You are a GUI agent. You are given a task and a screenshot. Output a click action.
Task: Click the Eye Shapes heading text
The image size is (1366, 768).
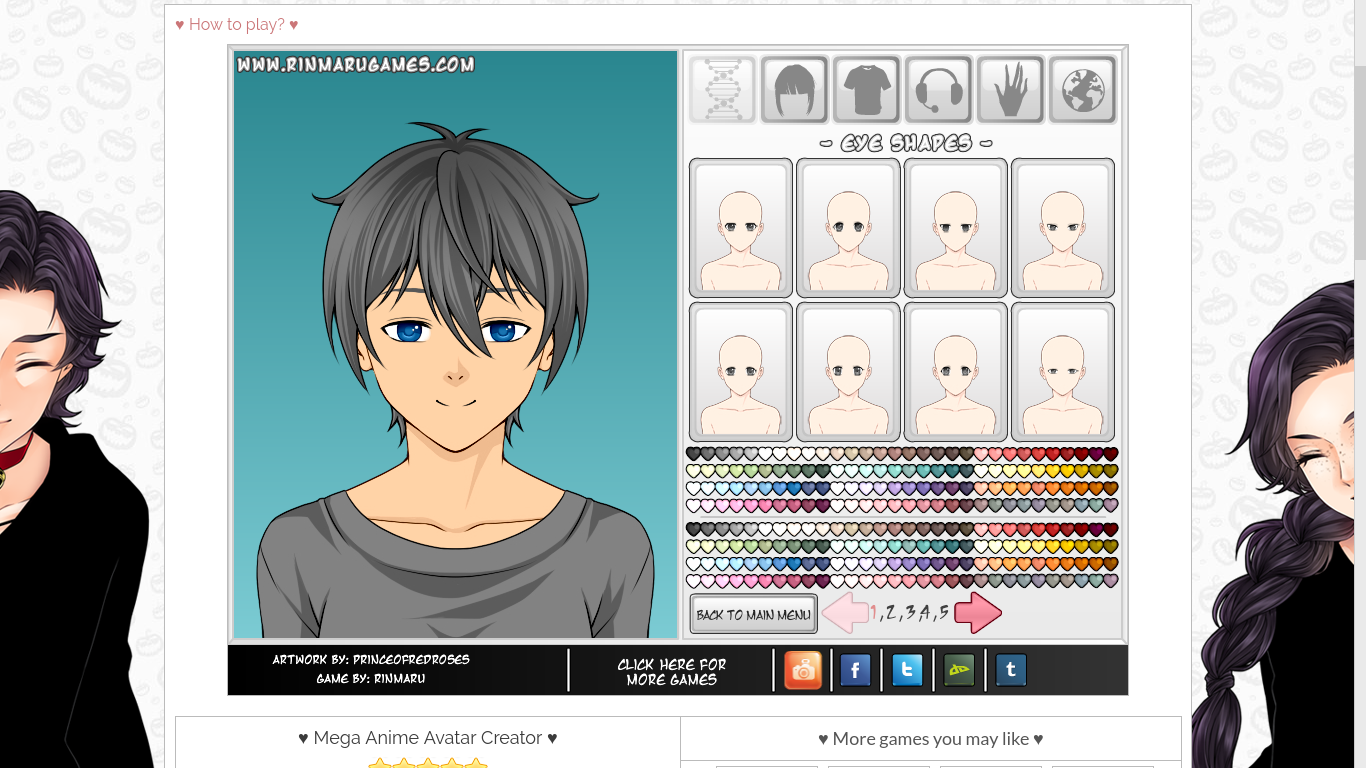point(905,143)
